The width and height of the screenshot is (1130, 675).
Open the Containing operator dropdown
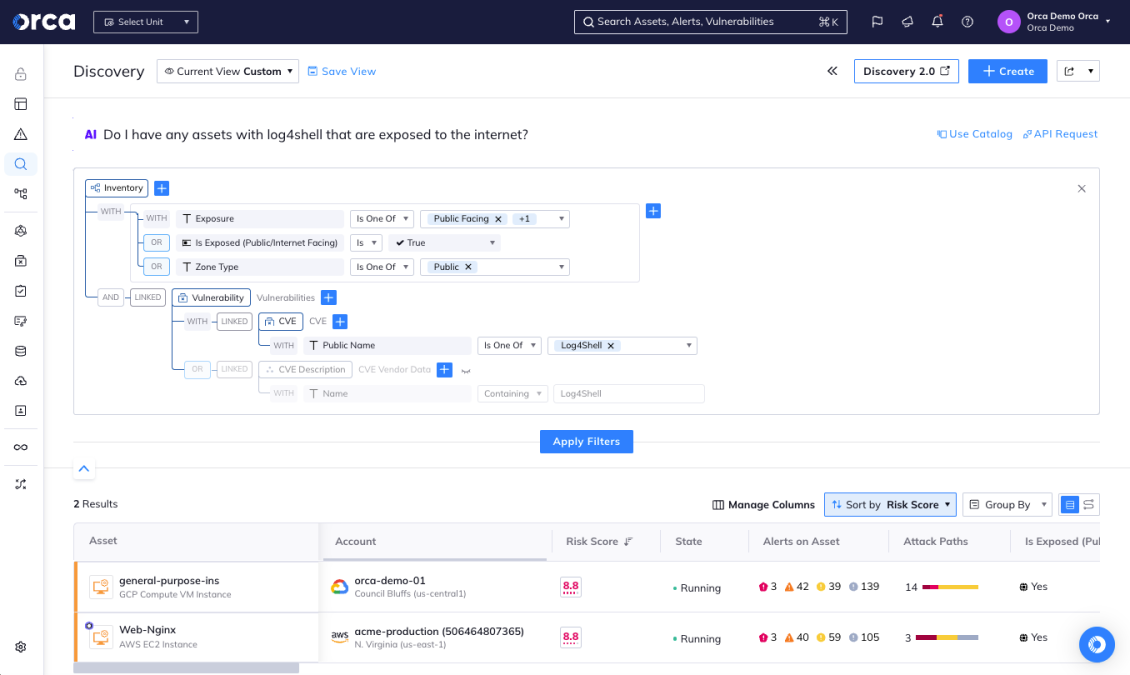(x=512, y=394)
